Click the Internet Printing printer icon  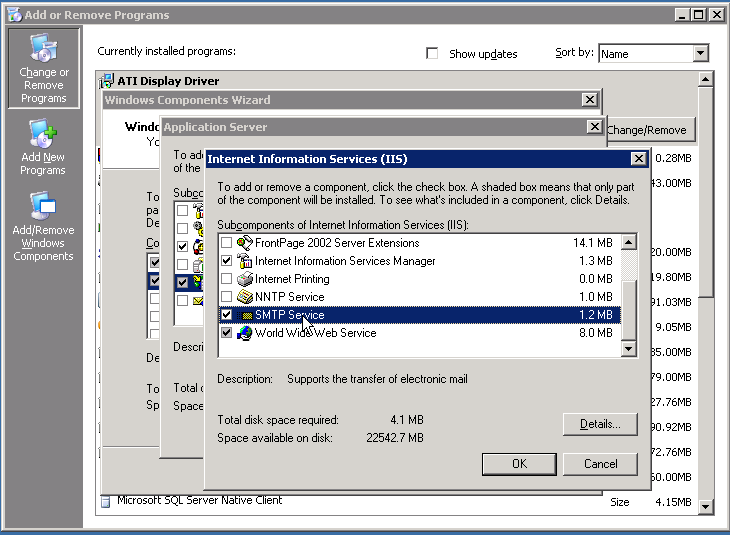coord(244,279)
